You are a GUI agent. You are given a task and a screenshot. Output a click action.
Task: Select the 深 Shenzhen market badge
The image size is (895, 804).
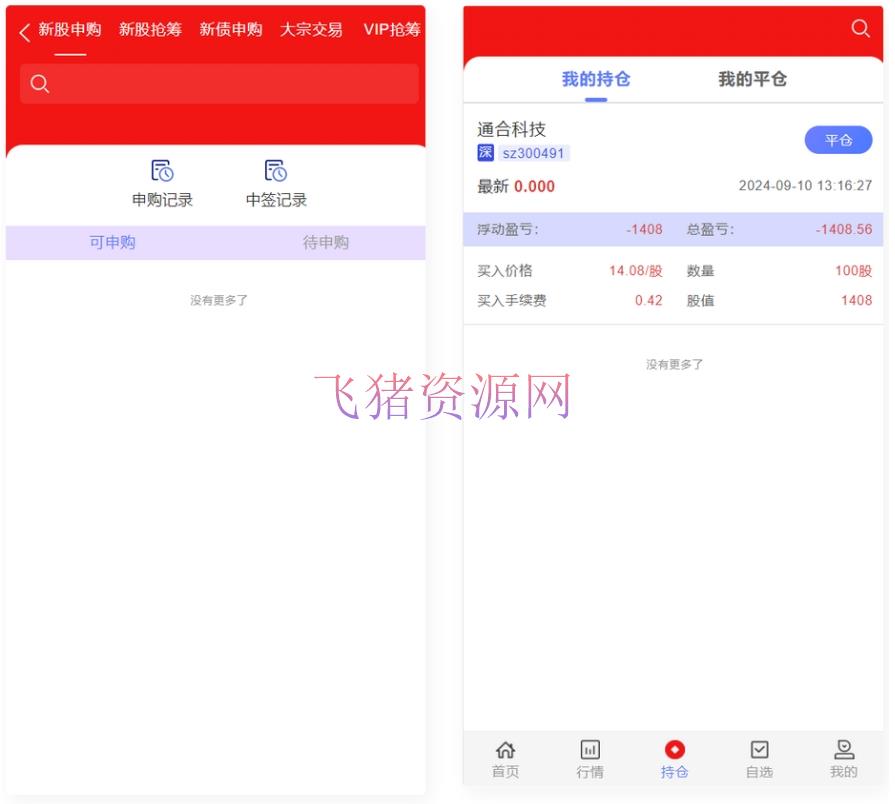tap(486, 153)
